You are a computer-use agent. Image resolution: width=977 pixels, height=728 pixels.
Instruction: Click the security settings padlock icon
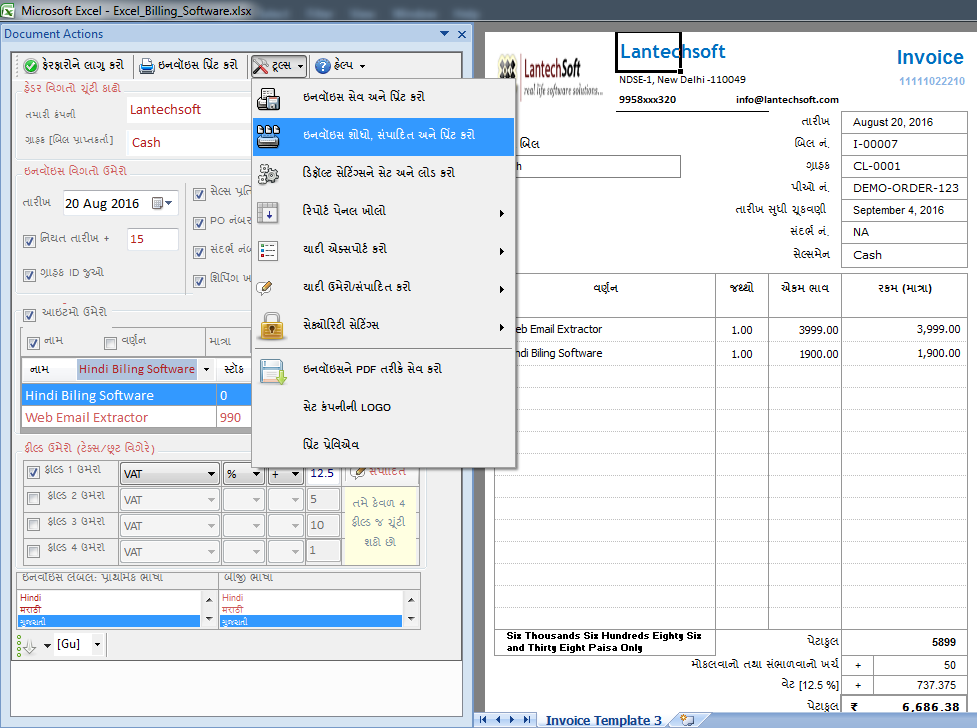(272, 325)
